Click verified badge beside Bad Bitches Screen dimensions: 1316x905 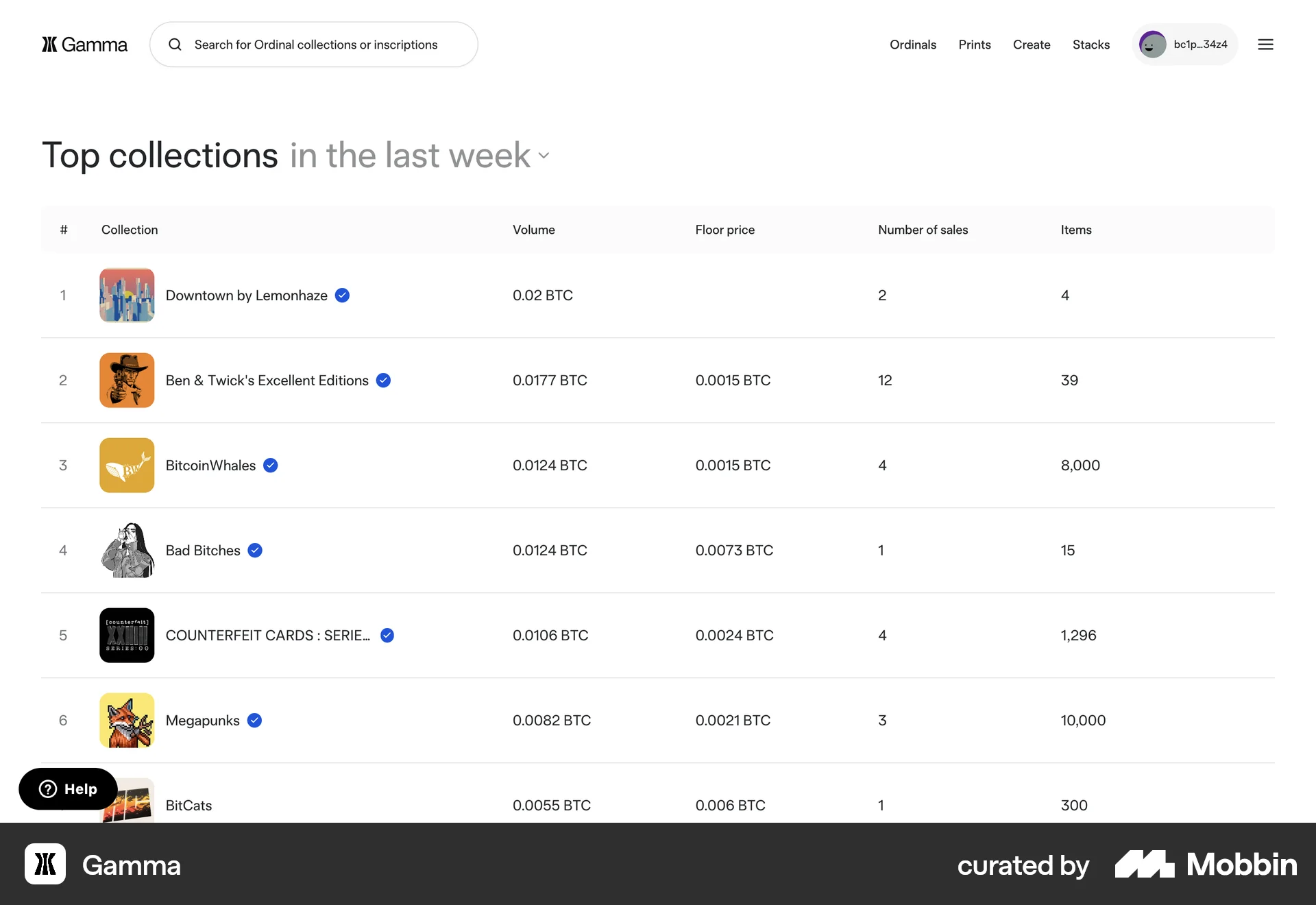tap(255, 551)
